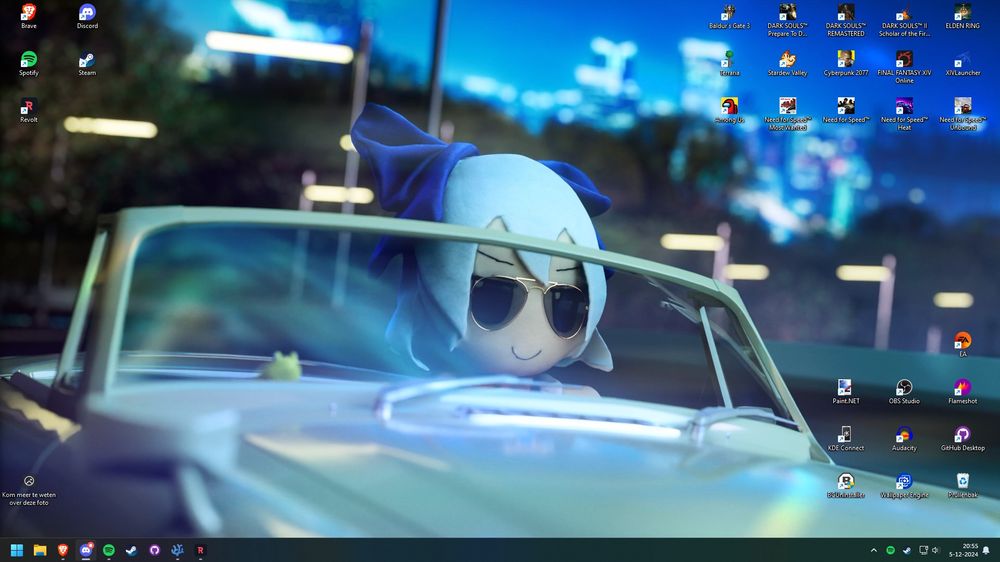
Task: Select the Spotify desktop shortcut
Action: [x=29, y=63]
